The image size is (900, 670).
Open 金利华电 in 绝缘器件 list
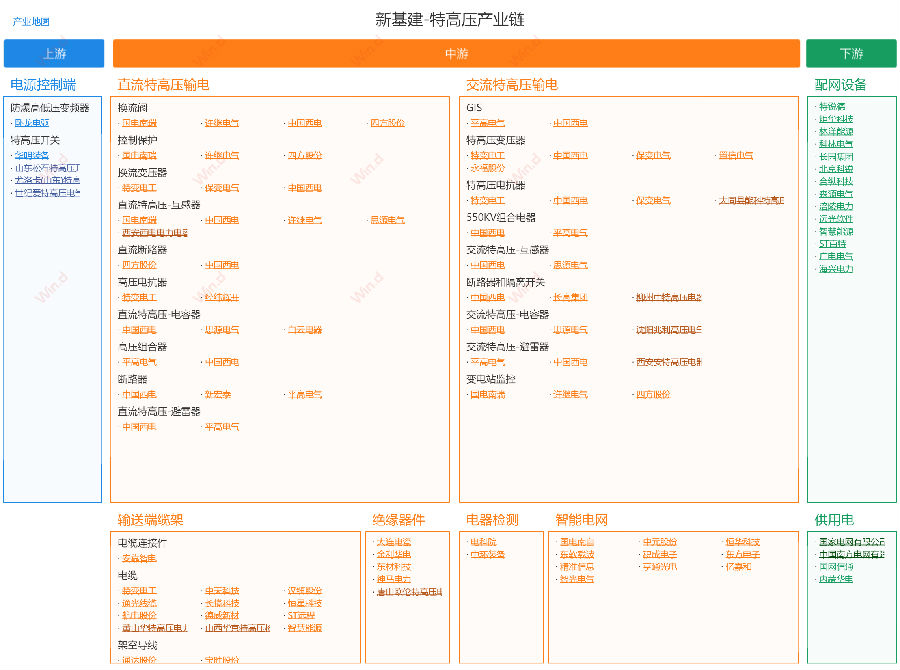(x=394, y=555)
